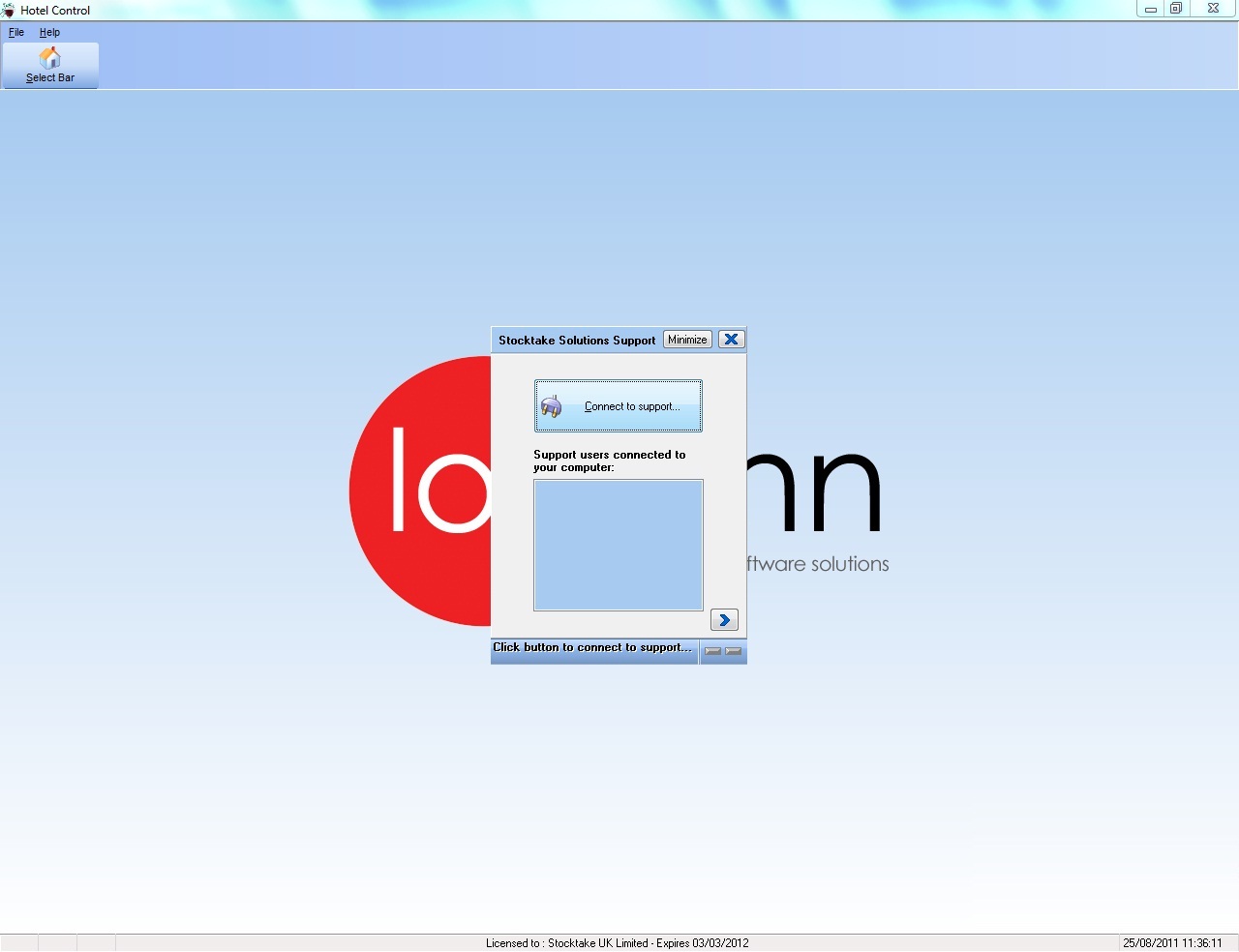This screenshot has width=1239, height=952.
Task: Click the 25/08/2011 11:36:11 date time status
Action: 1172,943
